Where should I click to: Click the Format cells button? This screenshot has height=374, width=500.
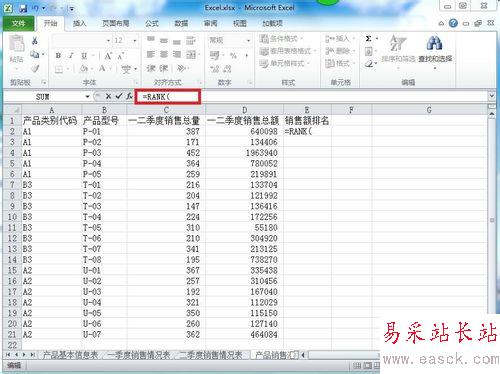coord(340,63)
